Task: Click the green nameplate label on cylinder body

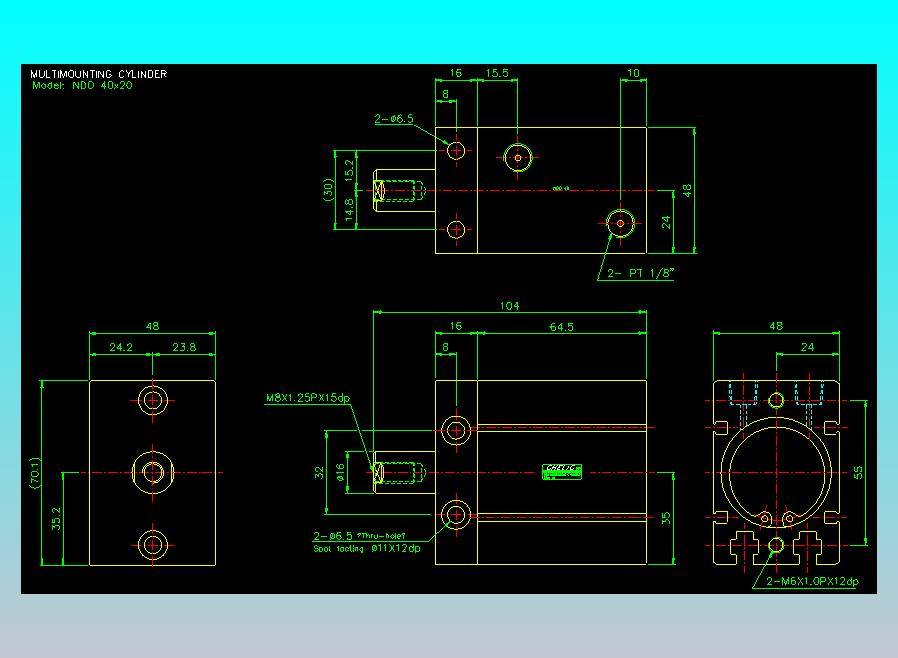Action: (562, 471)
